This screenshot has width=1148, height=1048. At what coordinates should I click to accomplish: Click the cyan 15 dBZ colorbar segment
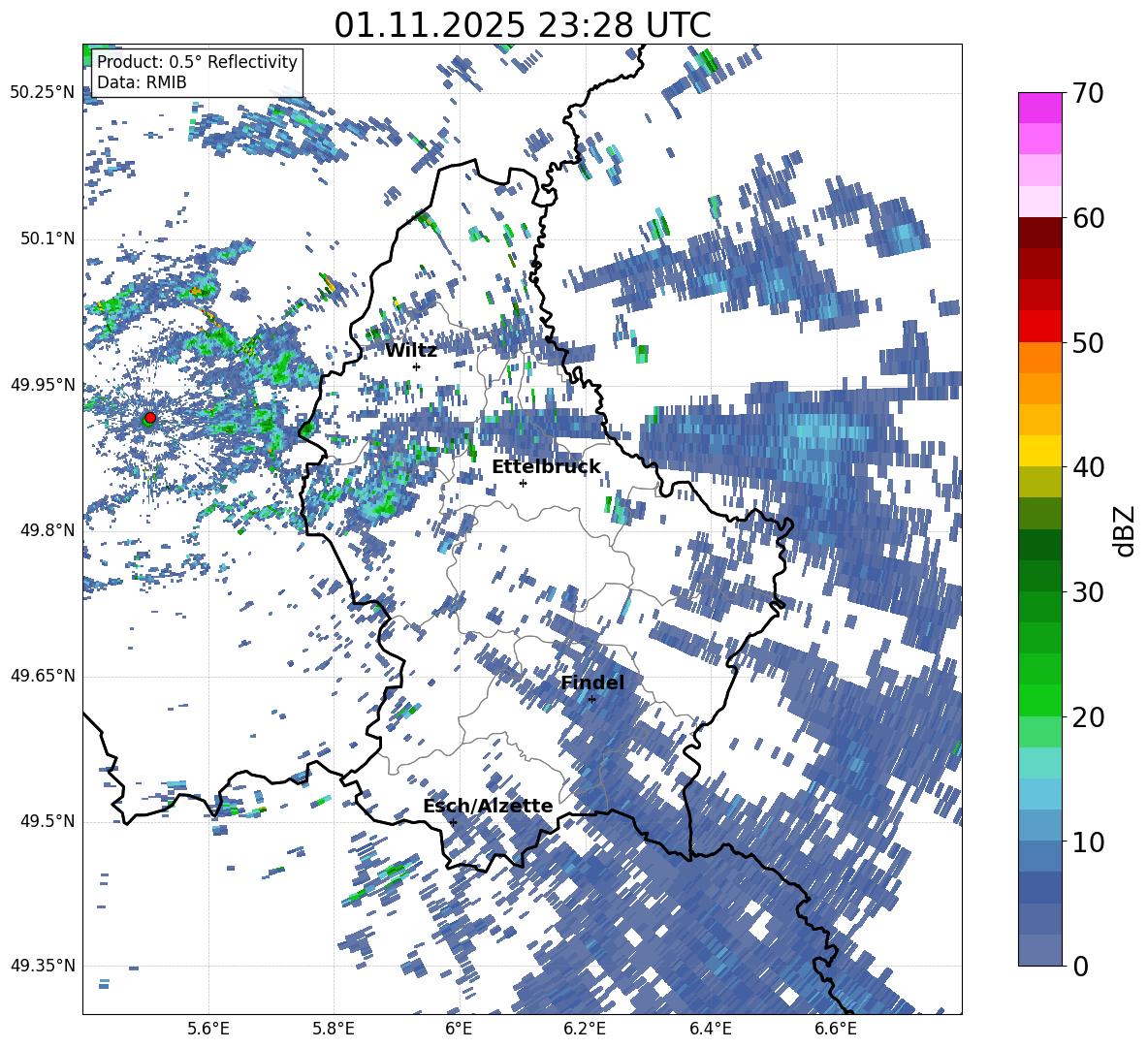click(1039, 763)
